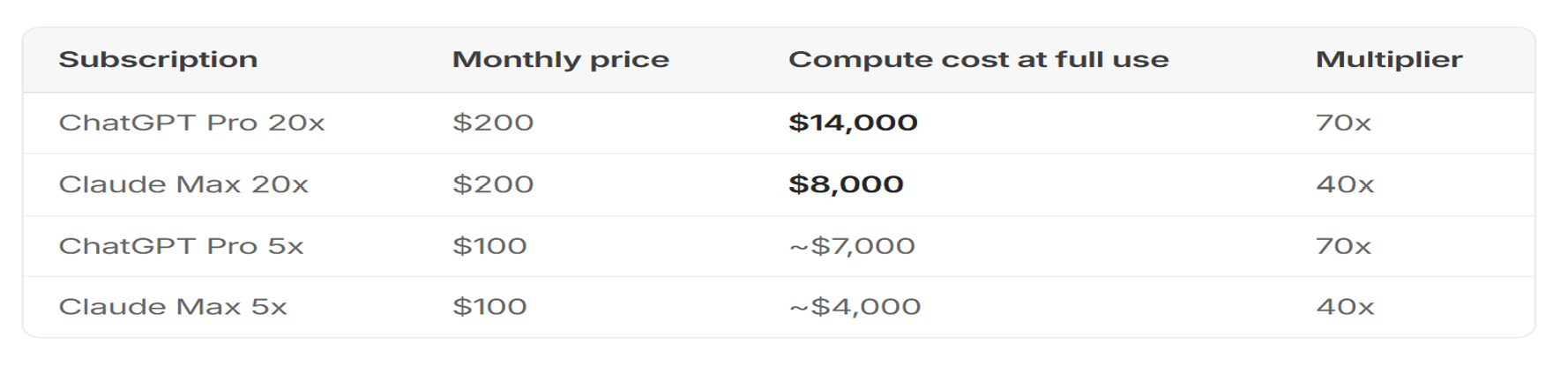Click 70x multiplier in ChatGPT Pro 5x row
Image resolution: width=1568 pixels, height=374 pixels.
1343,246
